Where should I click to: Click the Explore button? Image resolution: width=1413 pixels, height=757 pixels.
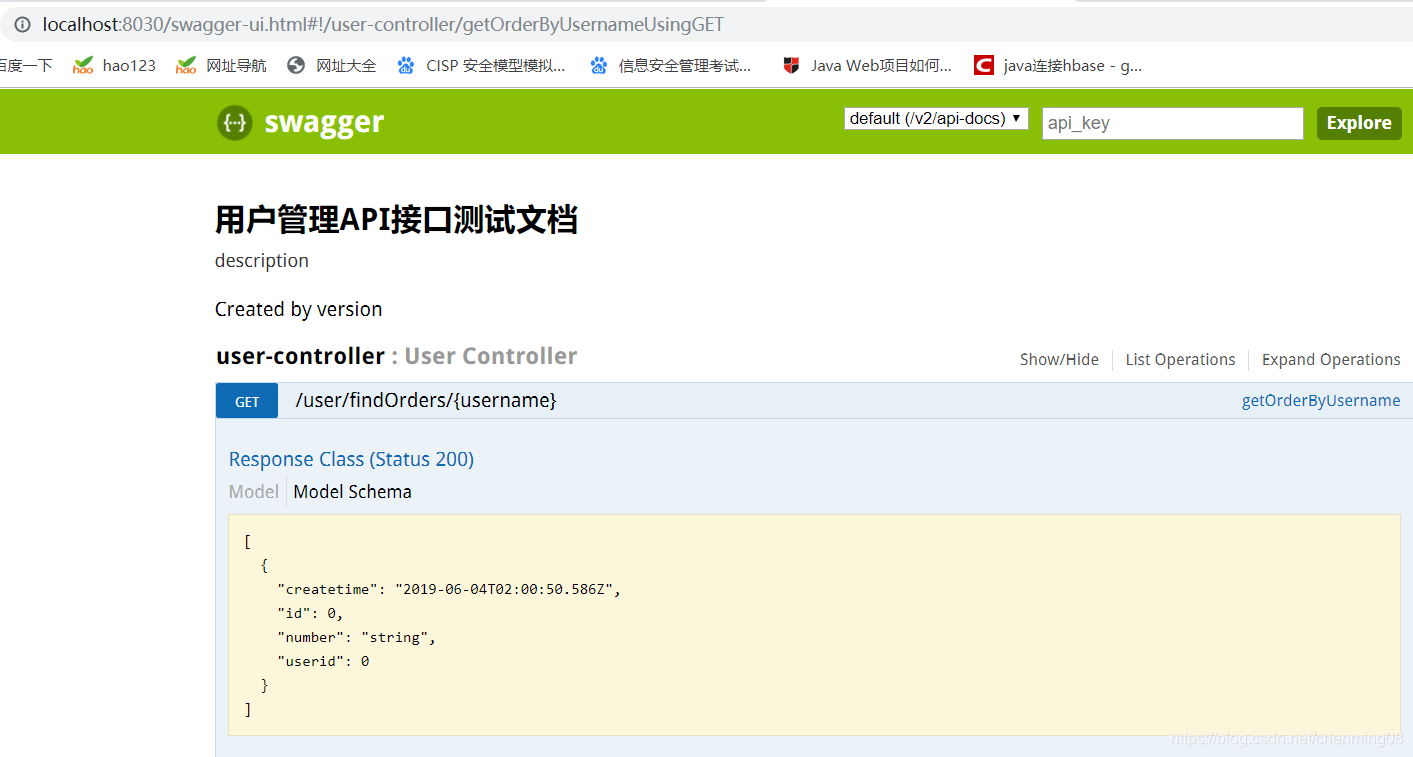coord(1359,123)
